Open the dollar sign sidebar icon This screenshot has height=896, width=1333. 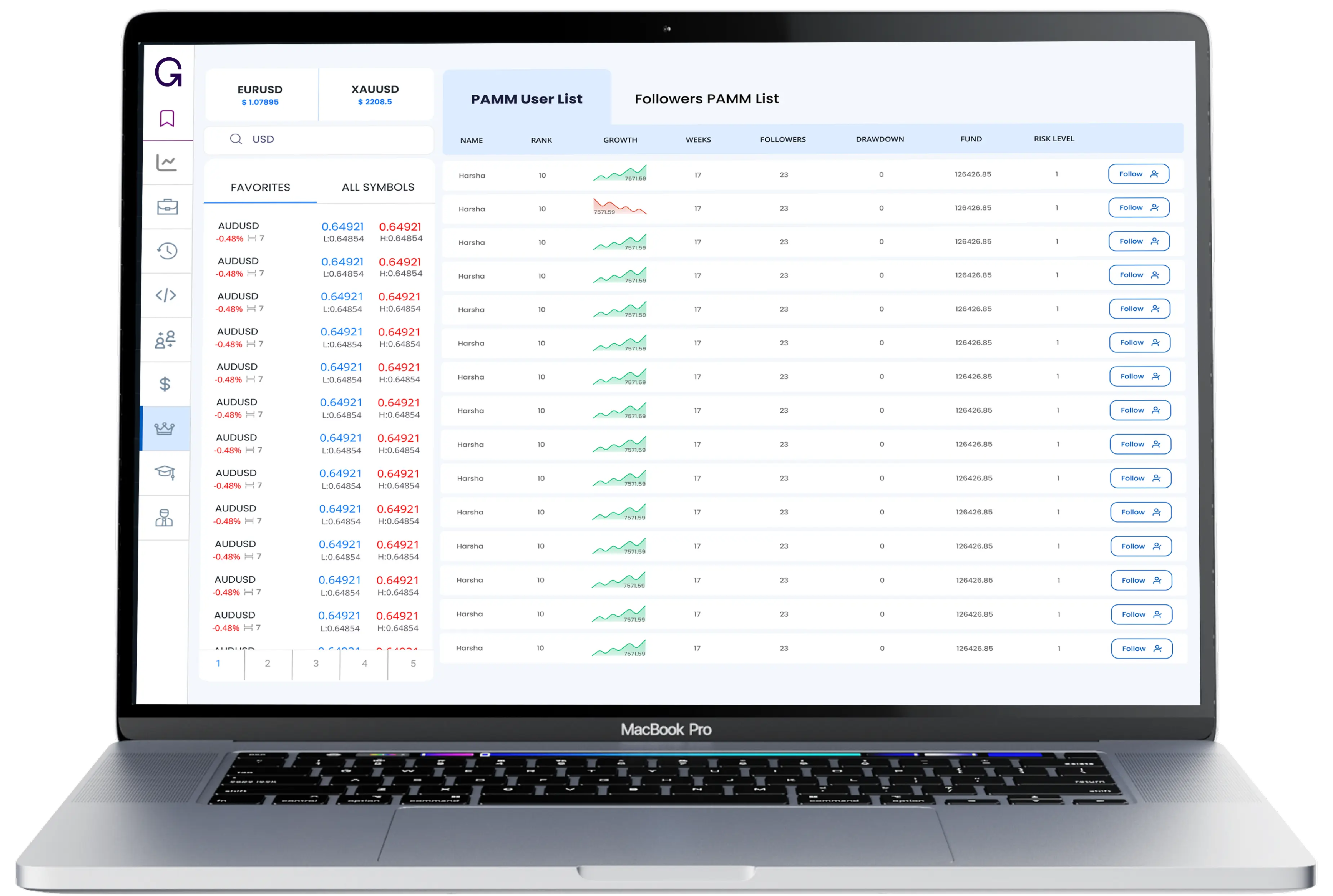click(x=165, y=384)
